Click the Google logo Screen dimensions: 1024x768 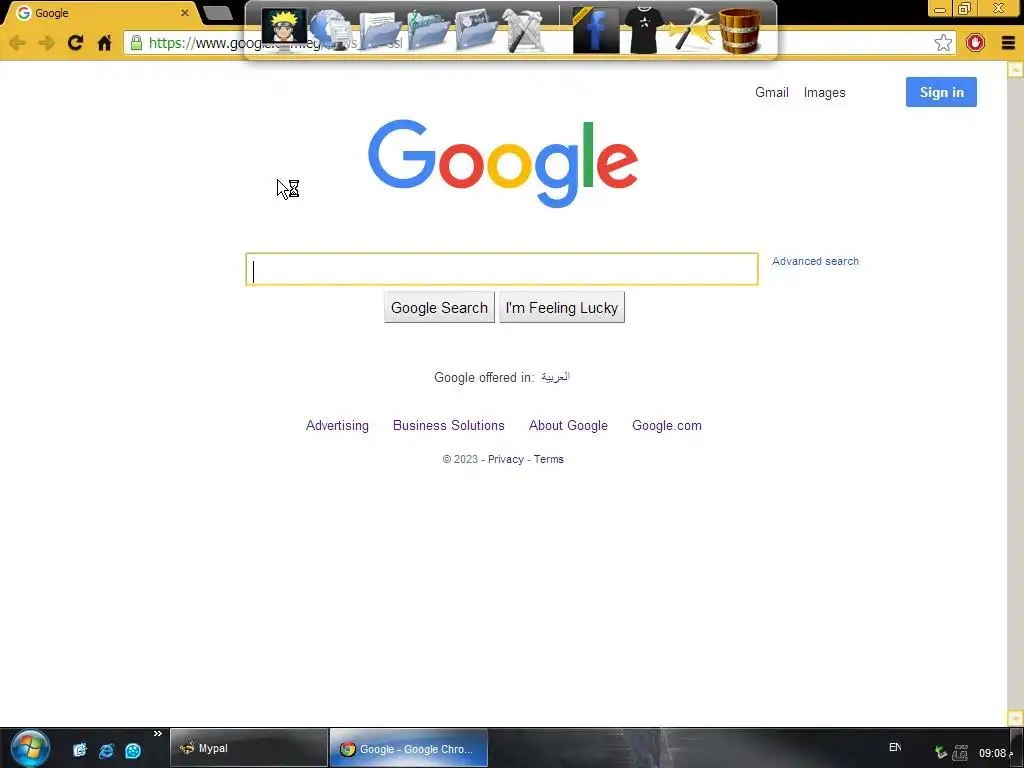click(502, 163)
